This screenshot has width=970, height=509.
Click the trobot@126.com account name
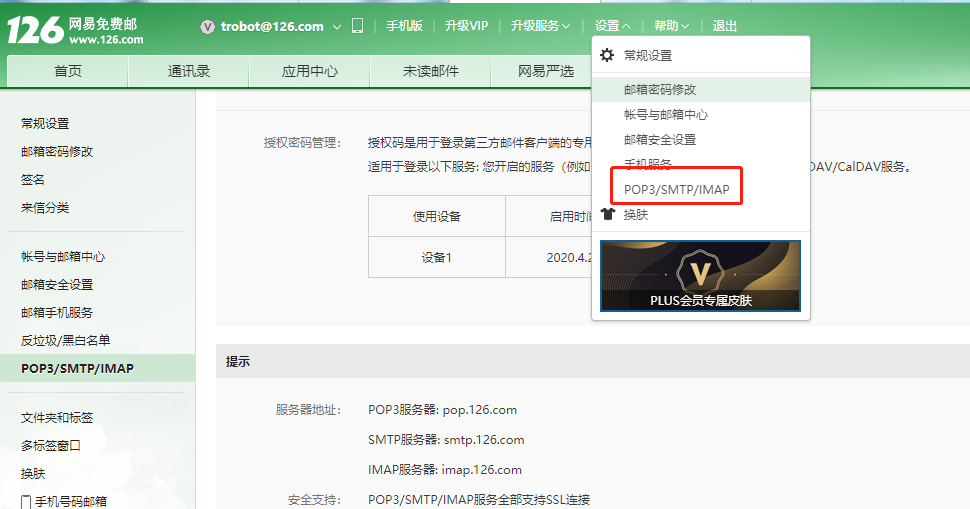[x=272, y=27]
